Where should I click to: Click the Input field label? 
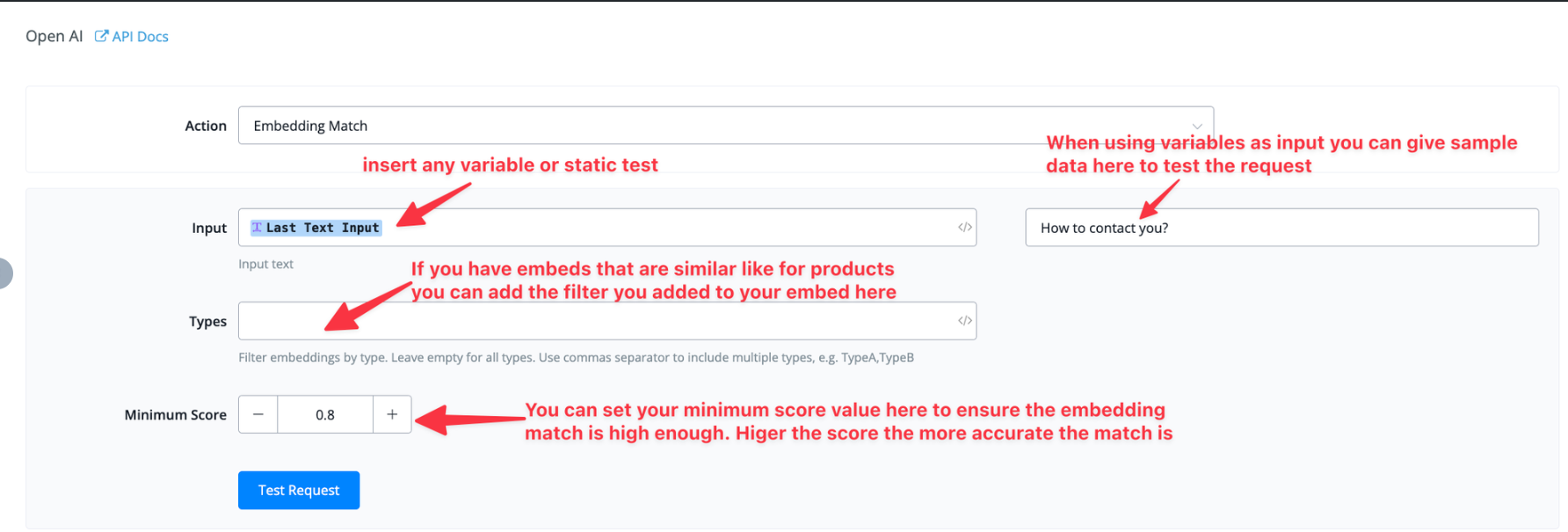(209, 229)
